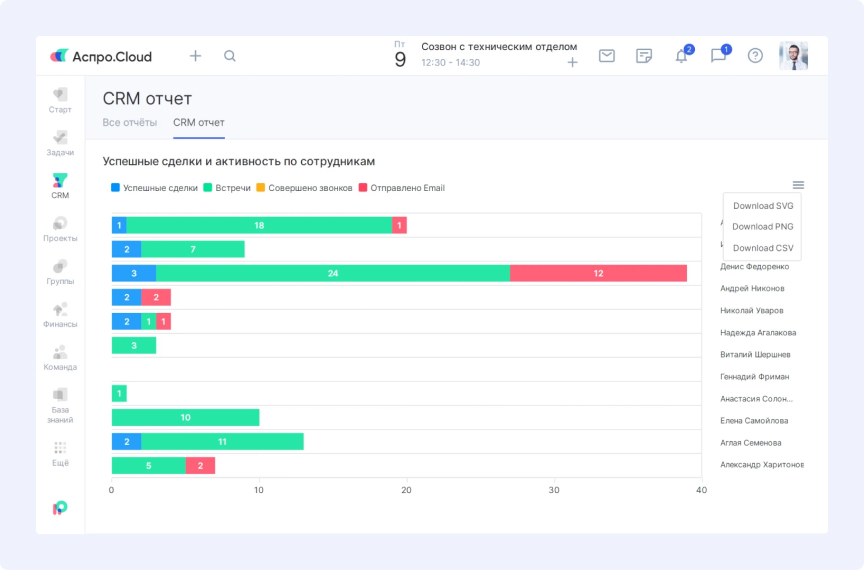Image resolution: width=864 pixels, height=570 pixels.
Task: Select Download PNG menu option
Action: (x=762, y=227)
